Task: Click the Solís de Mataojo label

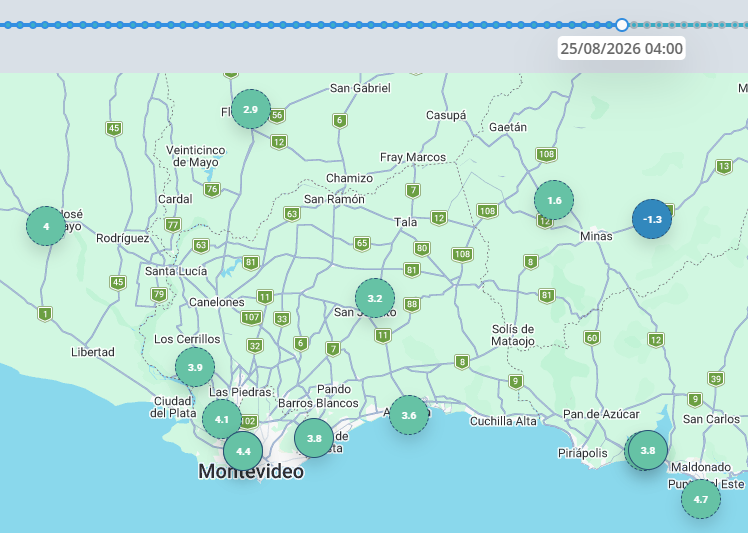Action: (x=513, y=335)
